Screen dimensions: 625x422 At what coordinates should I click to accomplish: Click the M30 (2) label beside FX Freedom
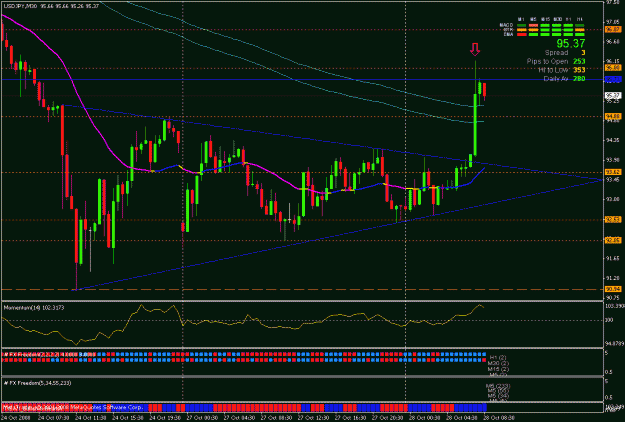[x=498, y=363]
